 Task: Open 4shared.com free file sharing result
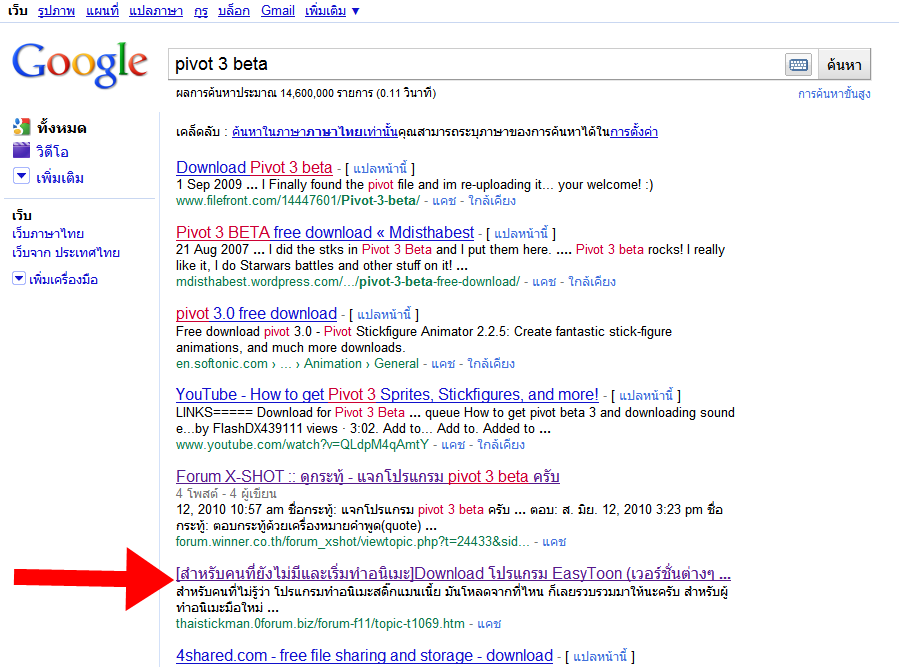(x=364, y=656)
